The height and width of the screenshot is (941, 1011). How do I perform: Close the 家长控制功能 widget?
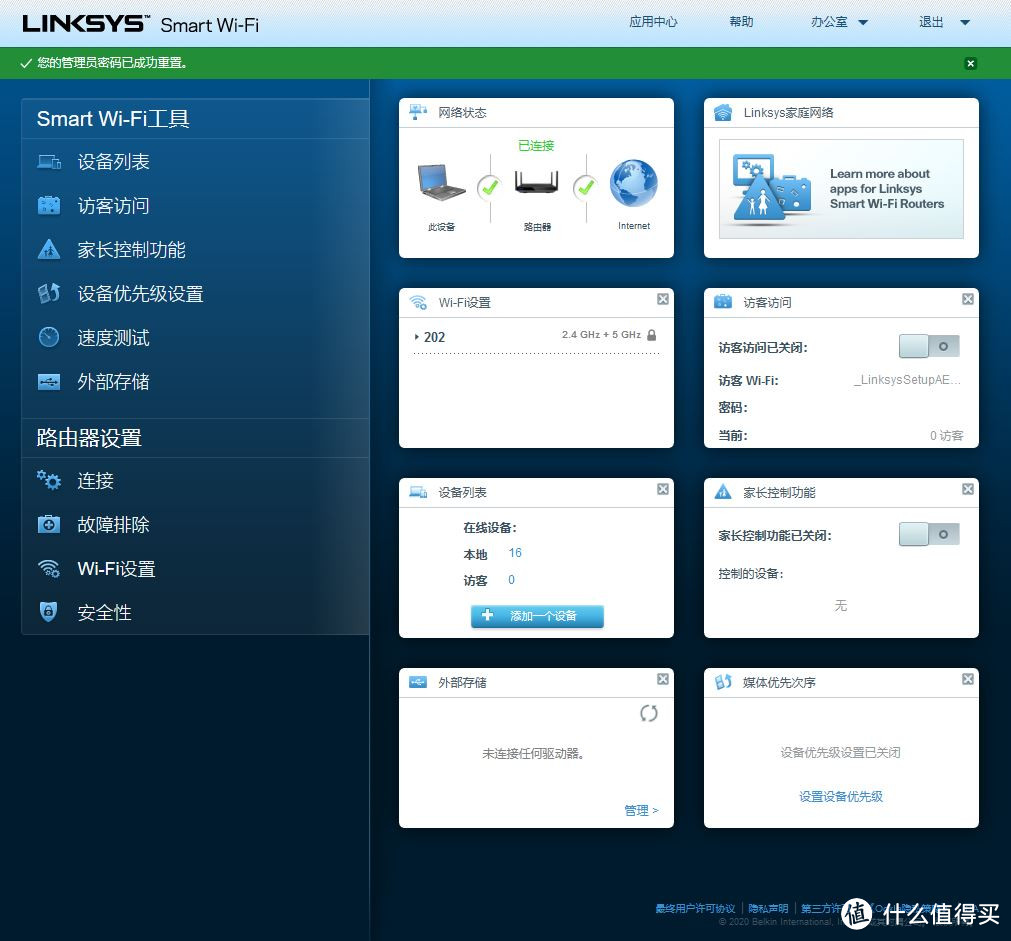point(968,489)
